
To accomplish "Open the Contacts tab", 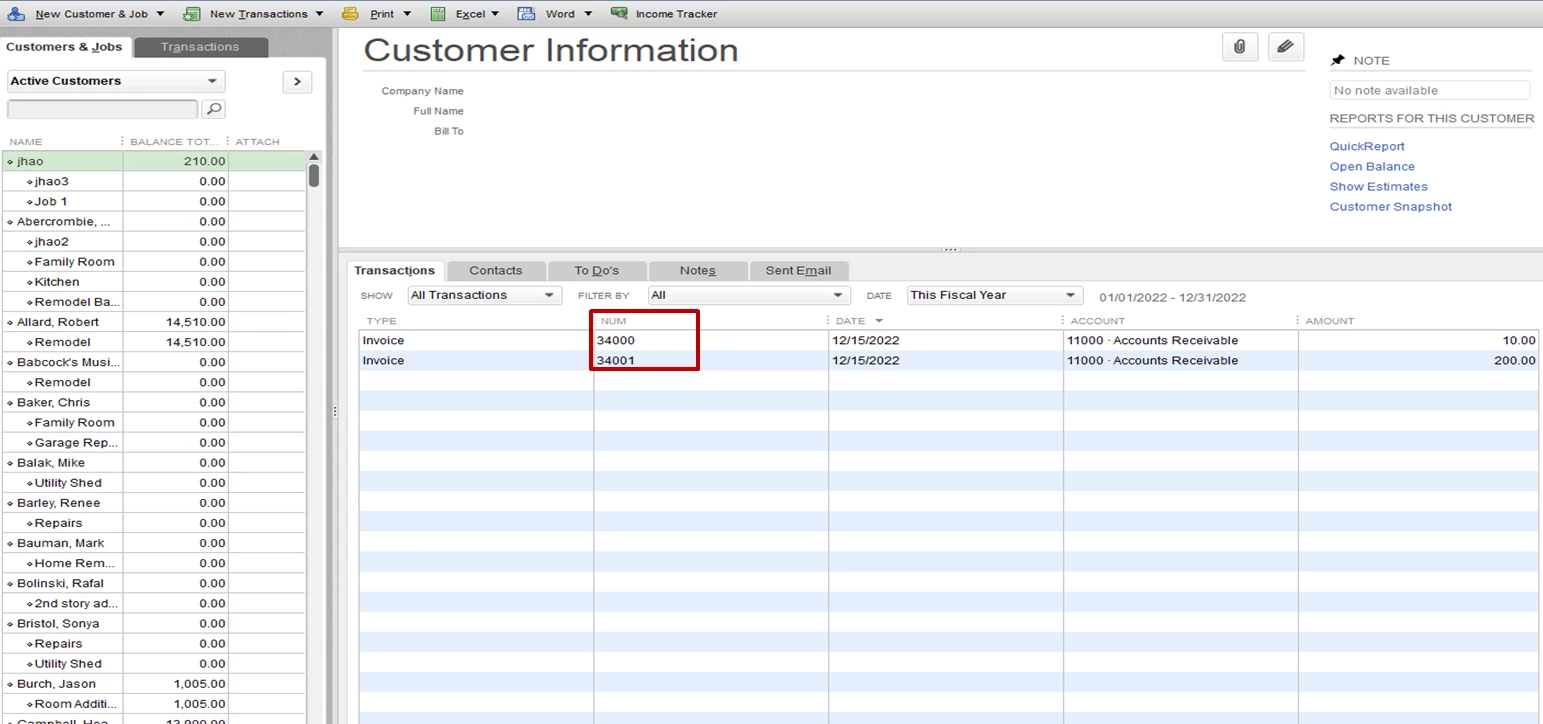I will point(496,271).
